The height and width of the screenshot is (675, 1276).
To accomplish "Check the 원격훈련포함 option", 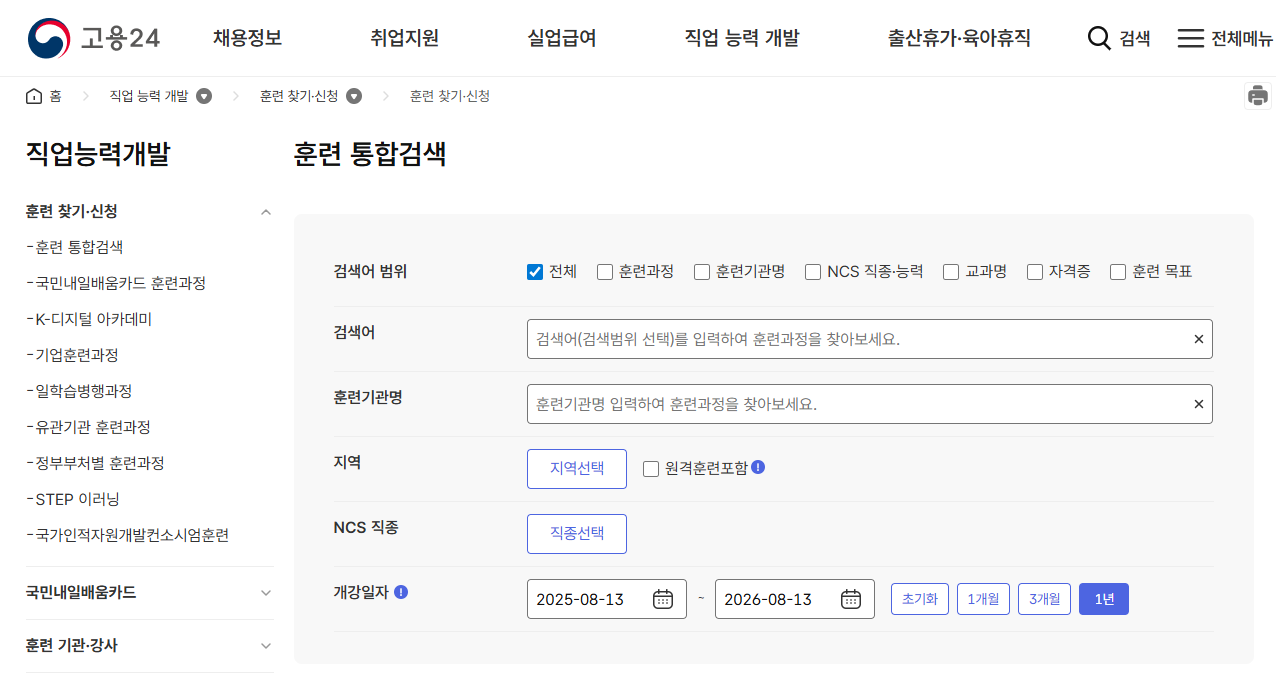I will 650,468.
